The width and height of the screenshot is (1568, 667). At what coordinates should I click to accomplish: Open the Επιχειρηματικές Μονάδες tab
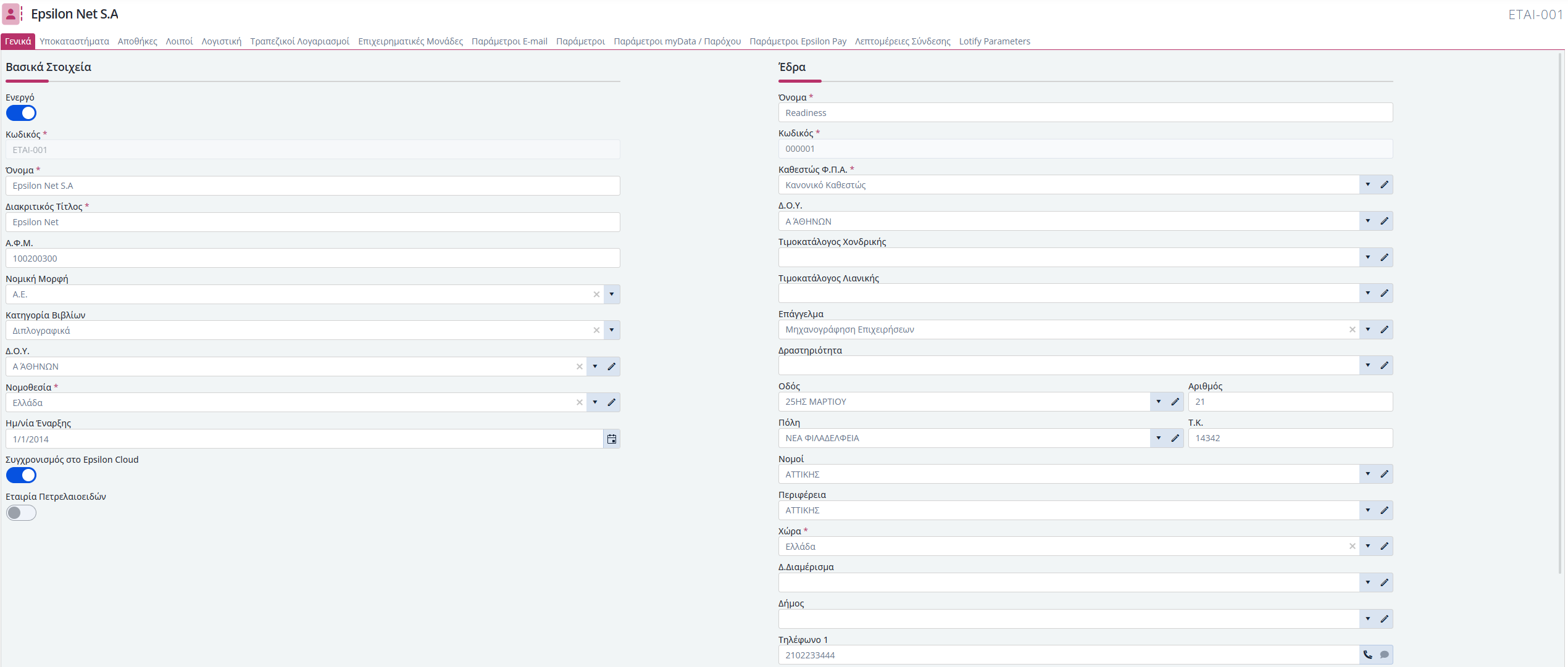pyautogui.click(x=411, y=41)
